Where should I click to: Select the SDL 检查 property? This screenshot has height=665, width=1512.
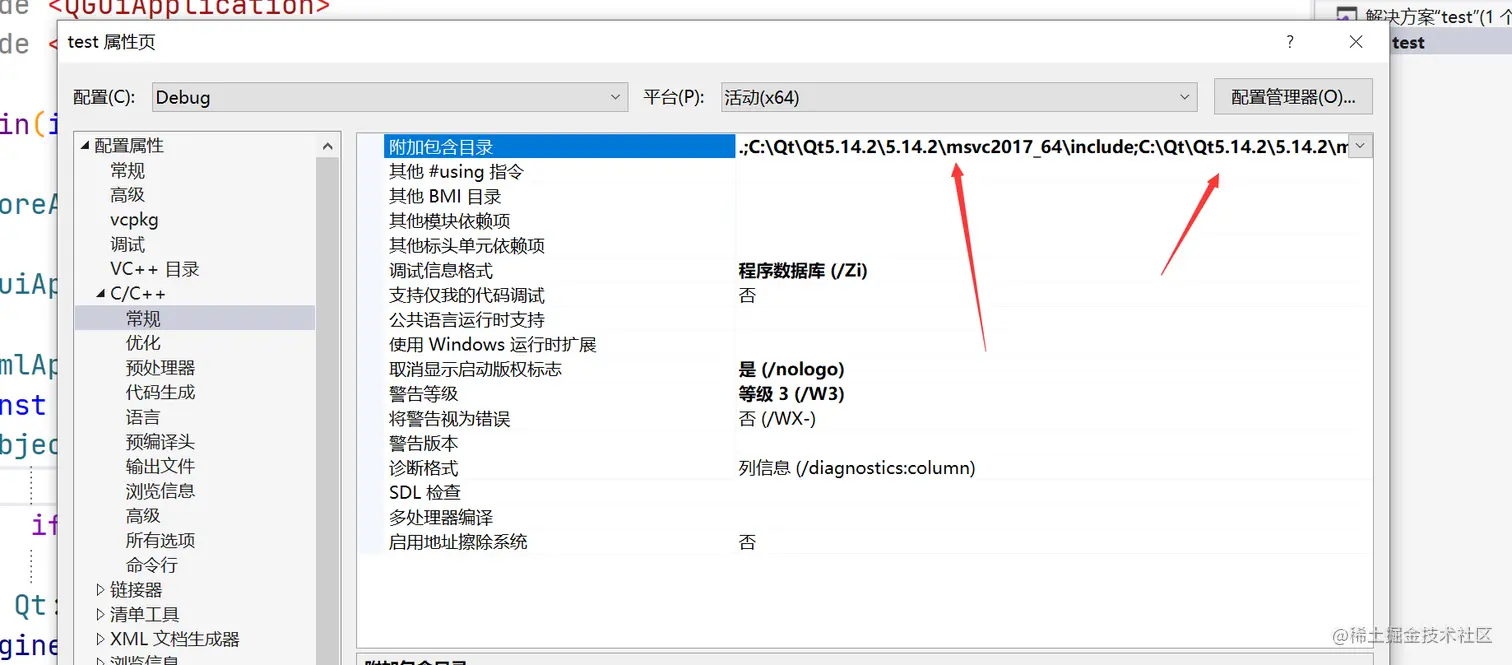coord(425,493)
